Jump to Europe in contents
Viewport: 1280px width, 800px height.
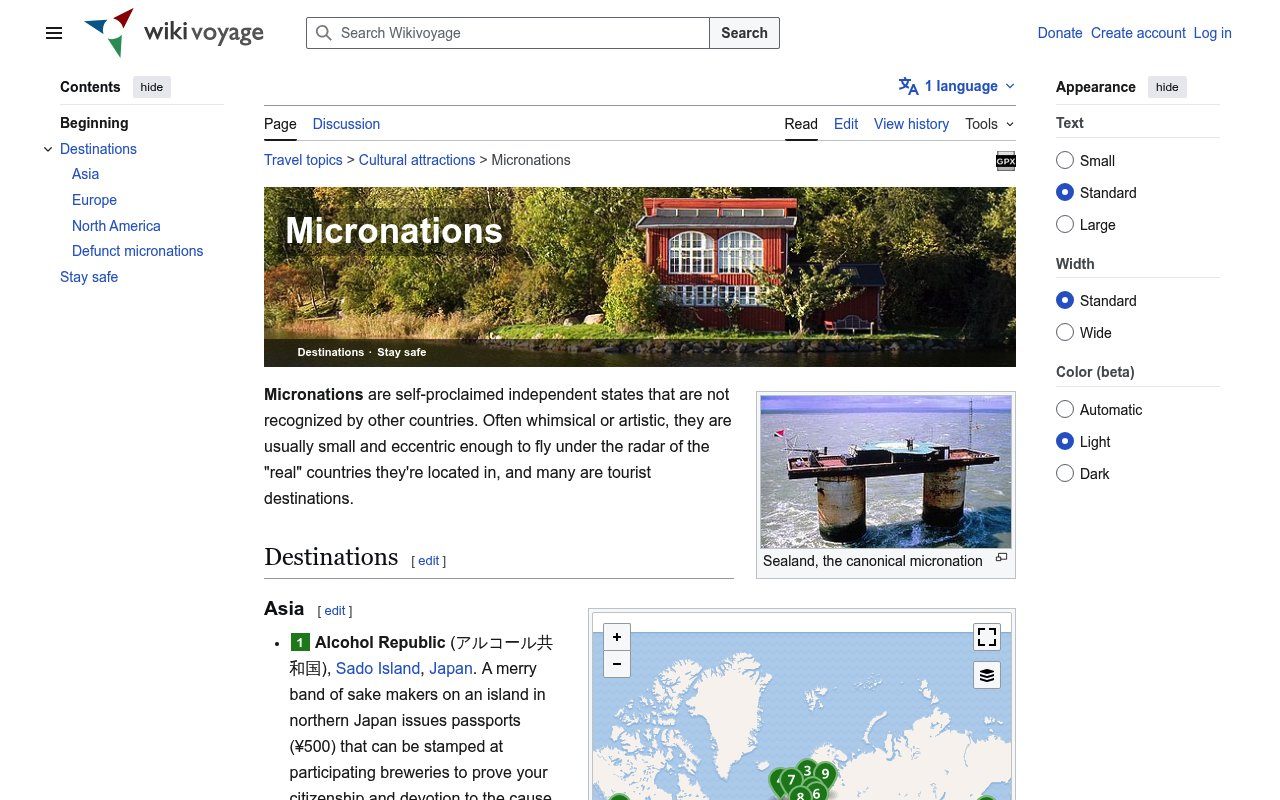94,200
